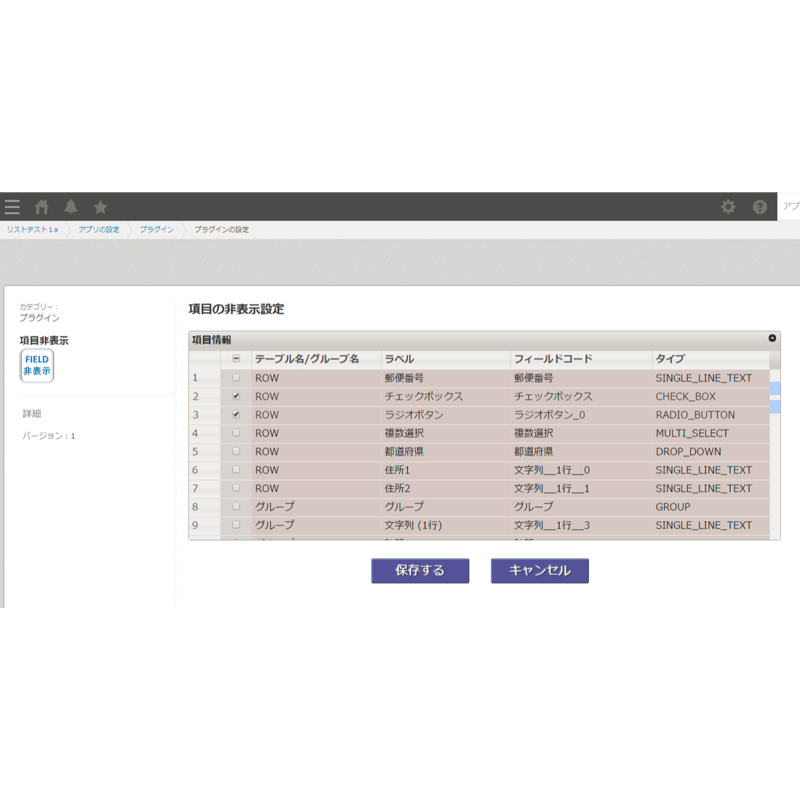The width and height of the screenshot is (800, 800).
Task: Close the 項目情報 panel with its corner icon
Action: pos(773,336)
